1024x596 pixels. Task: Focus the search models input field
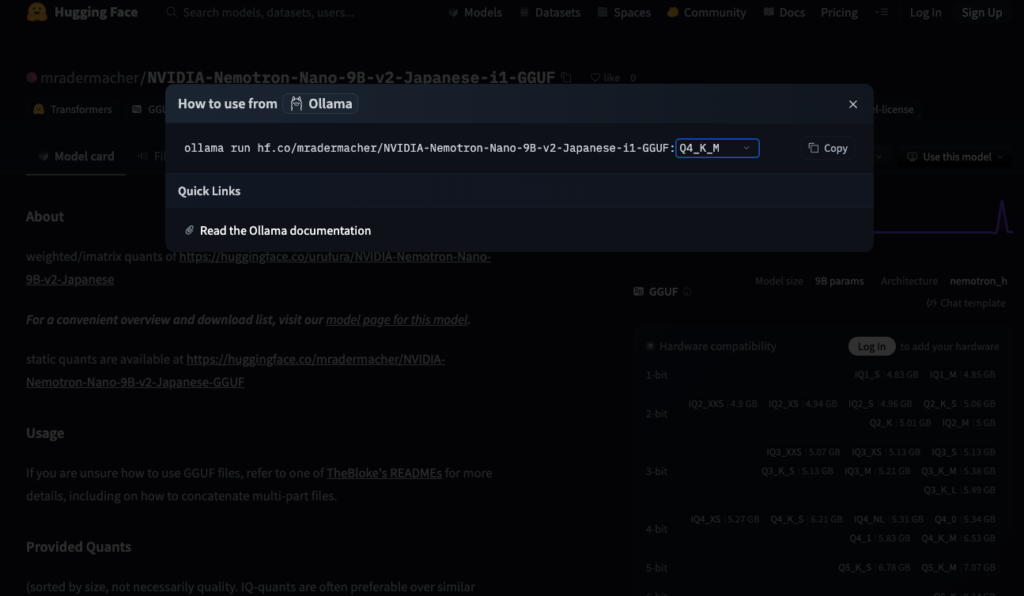click(268, 13)
